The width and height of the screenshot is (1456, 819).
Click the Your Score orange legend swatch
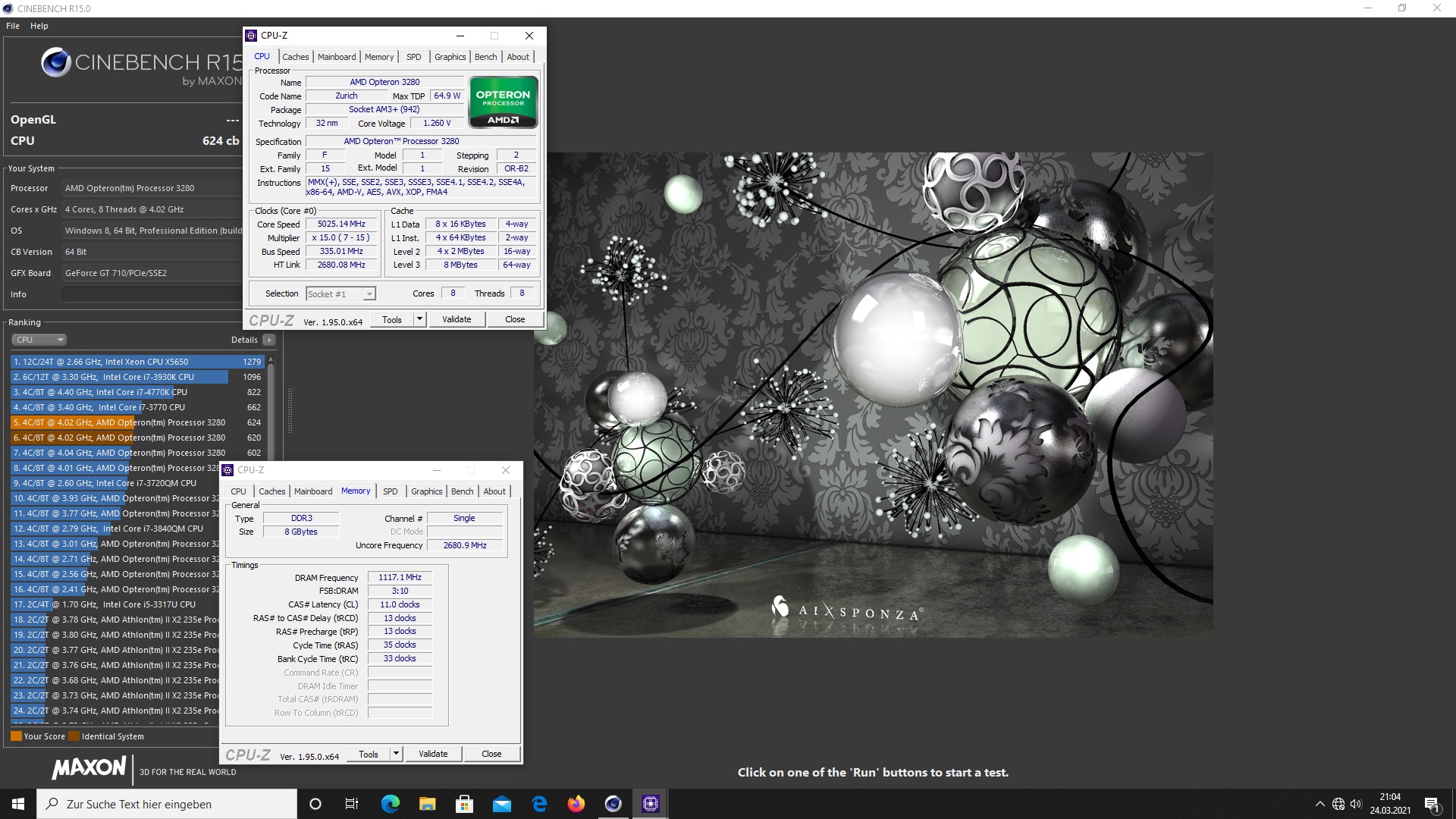pyautogui.click(x=16, y=736)
